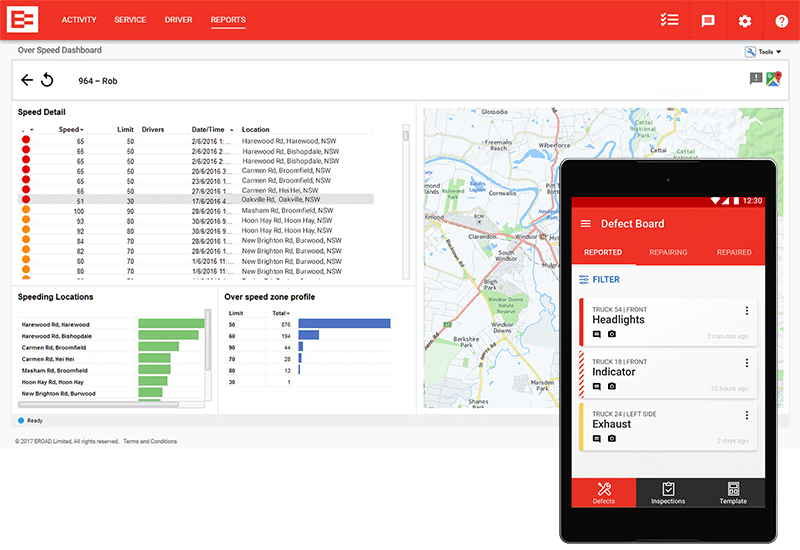The width and height of the screenshot is (800, 550).
Task: Sort by the Speed column header
Action: pos(70,129)
